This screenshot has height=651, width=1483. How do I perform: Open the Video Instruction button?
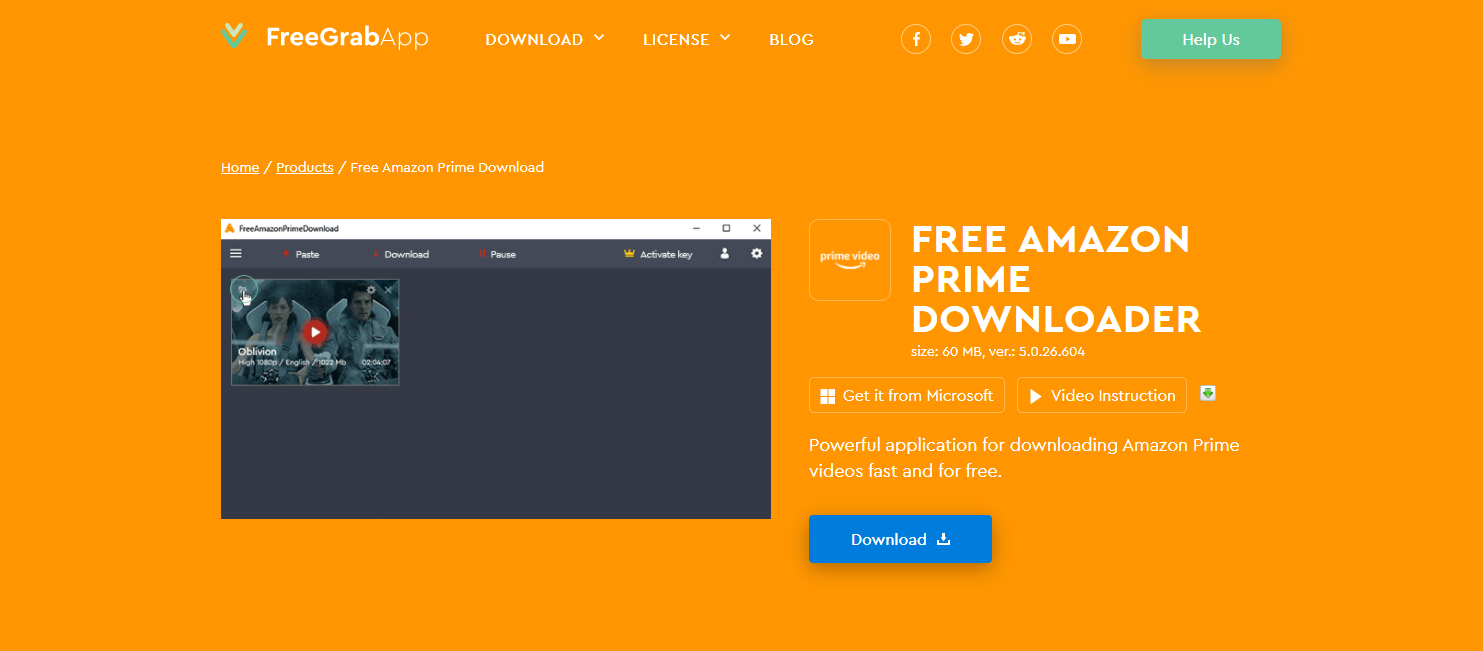tap(1102, 395)
